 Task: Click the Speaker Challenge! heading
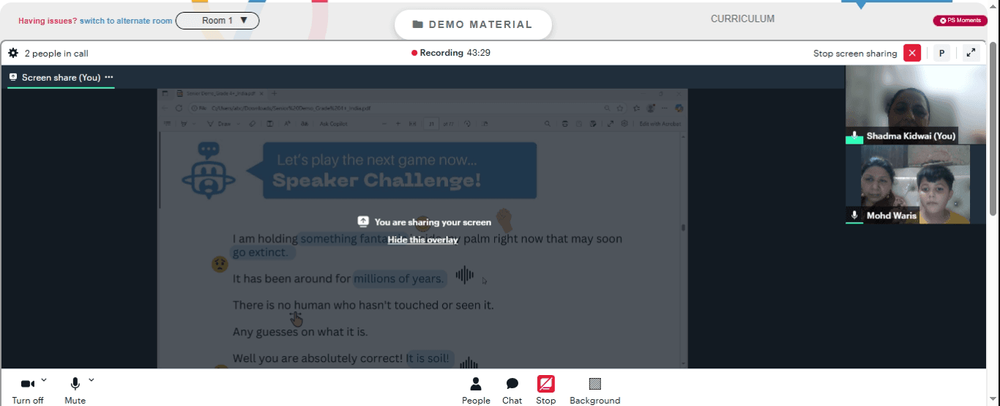point(376,180)
